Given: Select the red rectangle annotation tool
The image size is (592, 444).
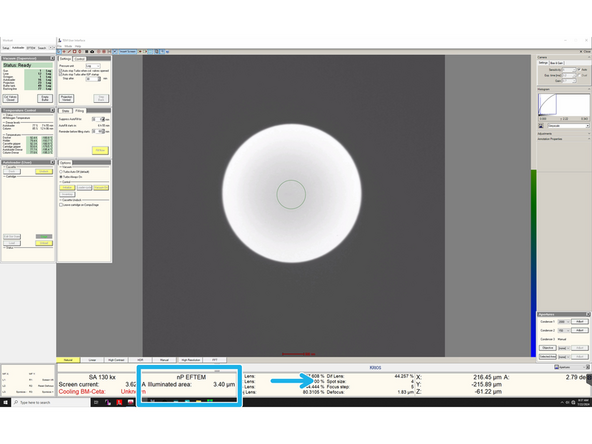Looking at the screenshot, I should click(x=74, y=51).
